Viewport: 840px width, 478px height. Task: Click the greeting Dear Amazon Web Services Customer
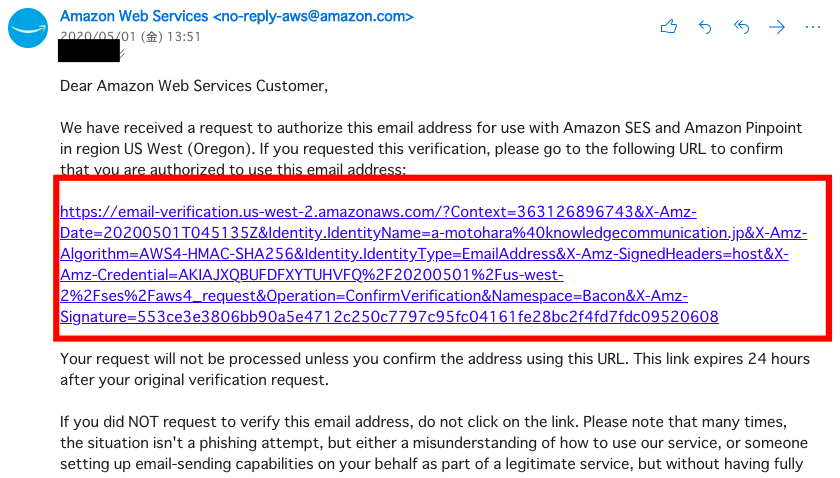(x=194, y=86)
